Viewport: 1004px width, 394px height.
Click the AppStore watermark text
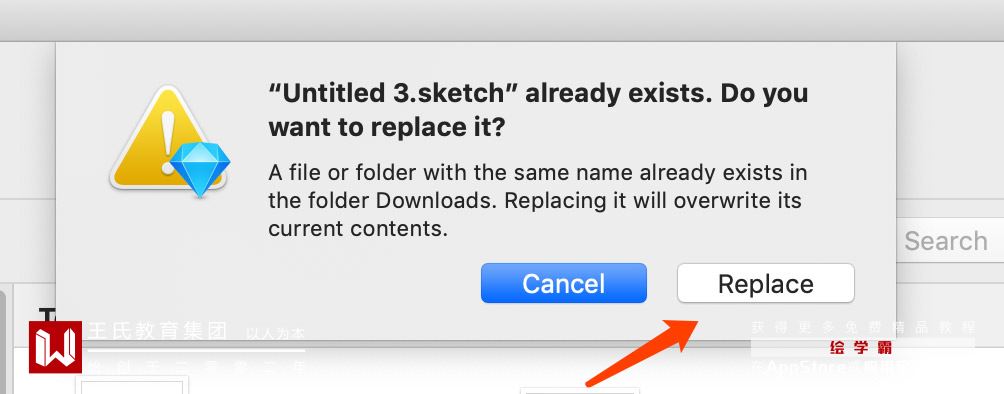tap(804, 367)
